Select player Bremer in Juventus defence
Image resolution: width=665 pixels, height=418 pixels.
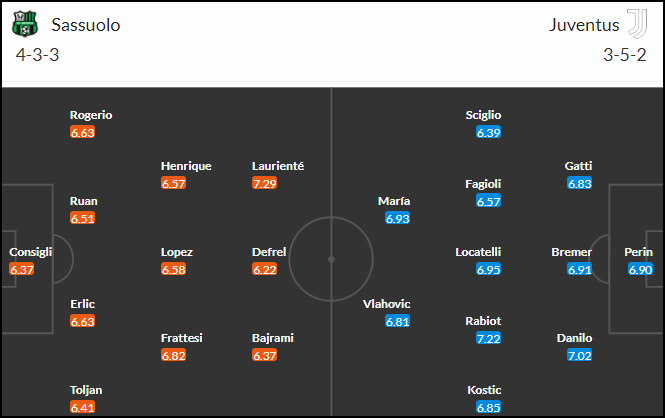571,252
